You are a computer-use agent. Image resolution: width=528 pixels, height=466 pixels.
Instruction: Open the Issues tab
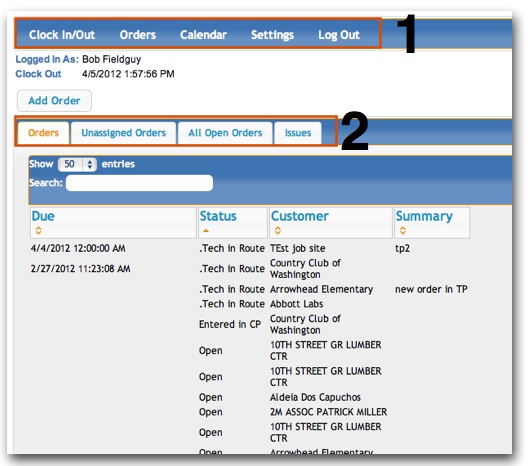coord(298,133)
